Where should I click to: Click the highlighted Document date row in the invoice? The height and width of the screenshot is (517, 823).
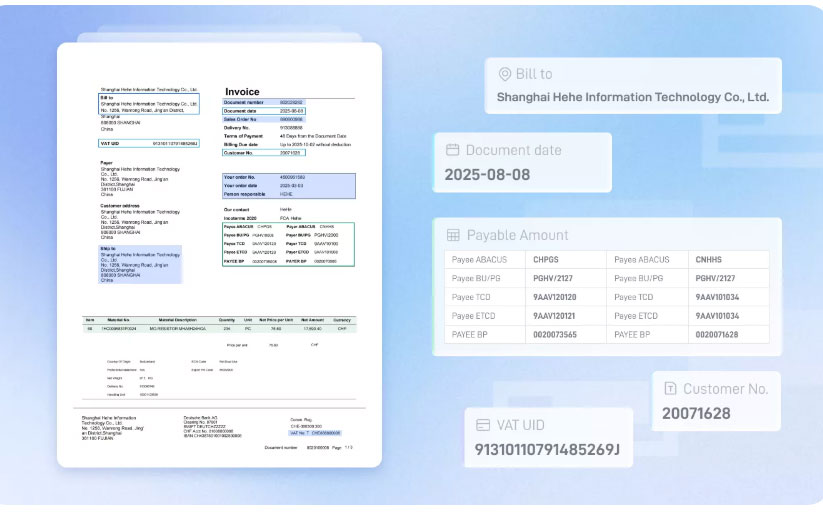click(x=263, y=111)
